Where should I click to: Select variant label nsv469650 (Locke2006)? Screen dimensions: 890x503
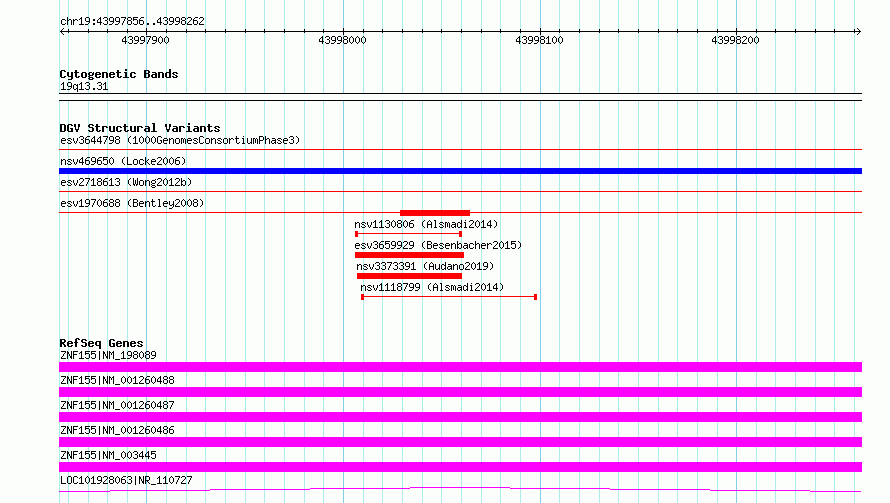pyautogui.click(x=123, y=161)
